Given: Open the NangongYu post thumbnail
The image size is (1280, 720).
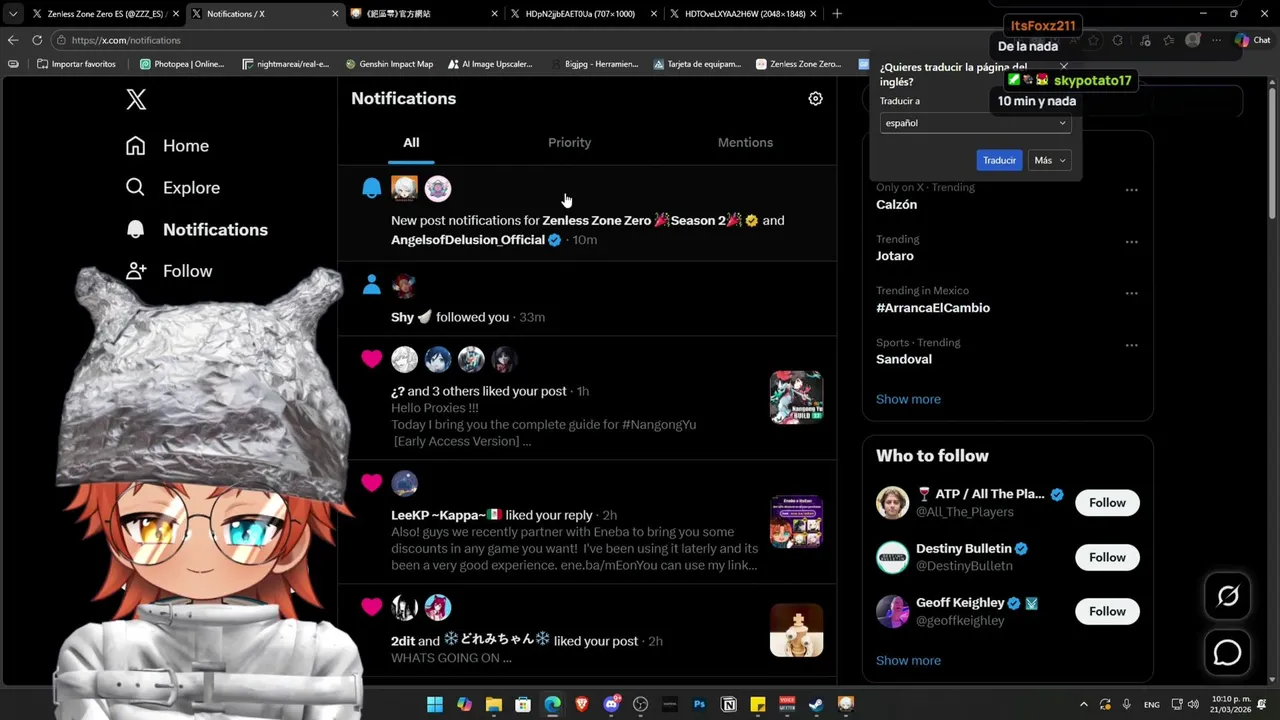Looking at the screenshot, I should point(796,397).
